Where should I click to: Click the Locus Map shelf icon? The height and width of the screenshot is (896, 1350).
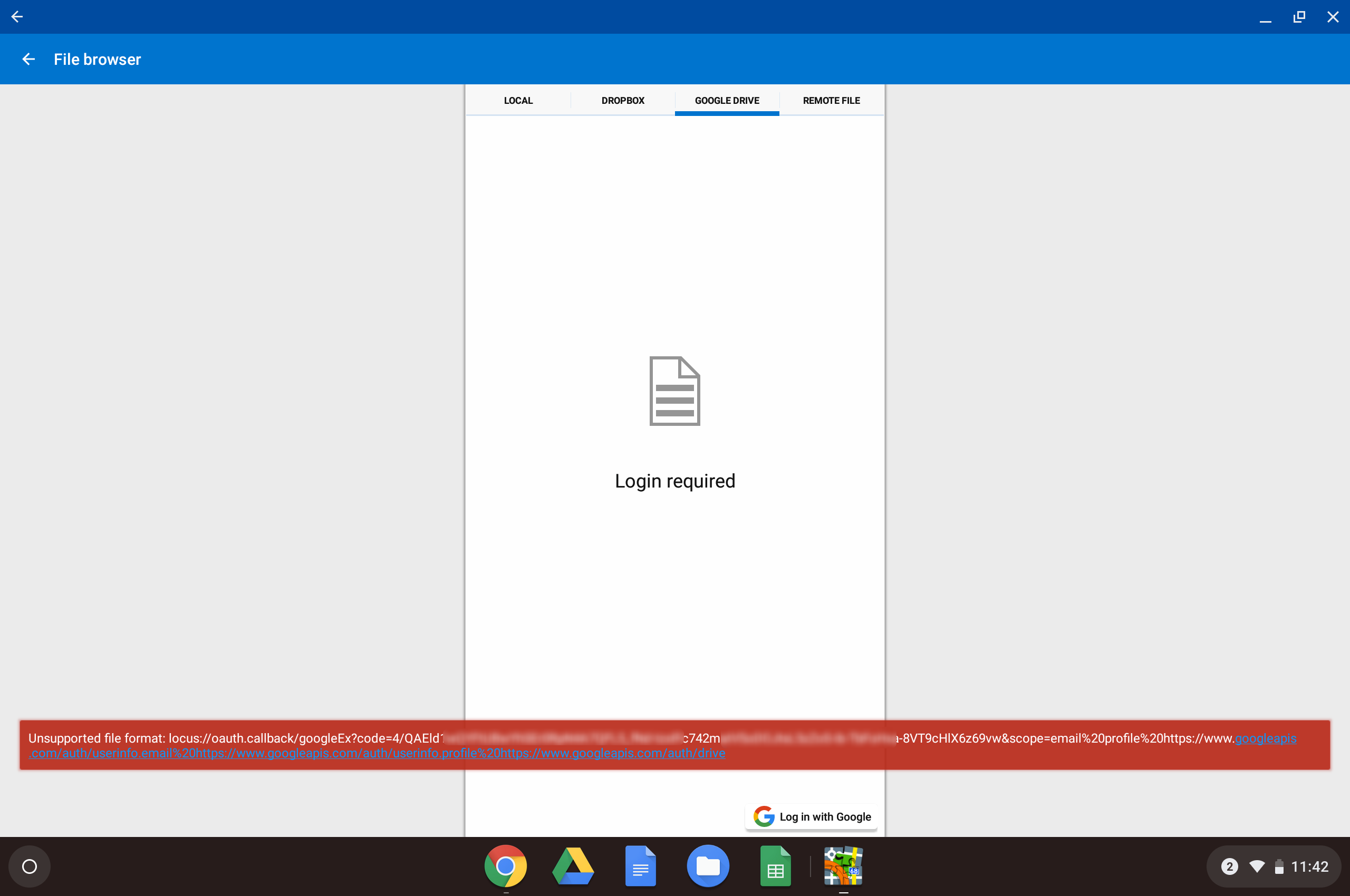pyautogui.click(x=843, y=866)
